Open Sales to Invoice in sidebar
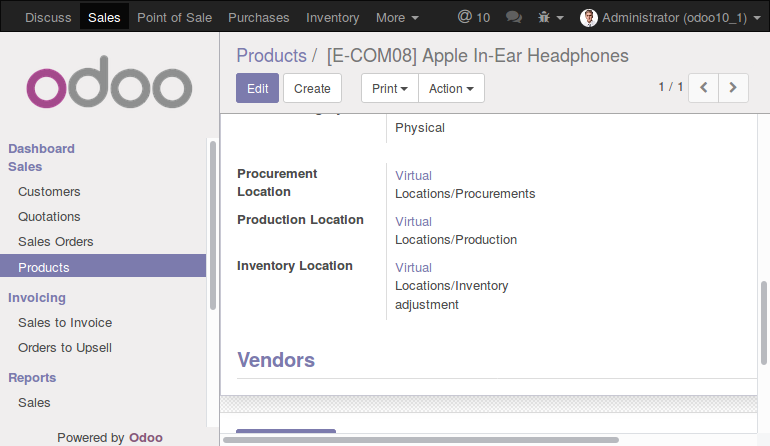 coord(65,323)
